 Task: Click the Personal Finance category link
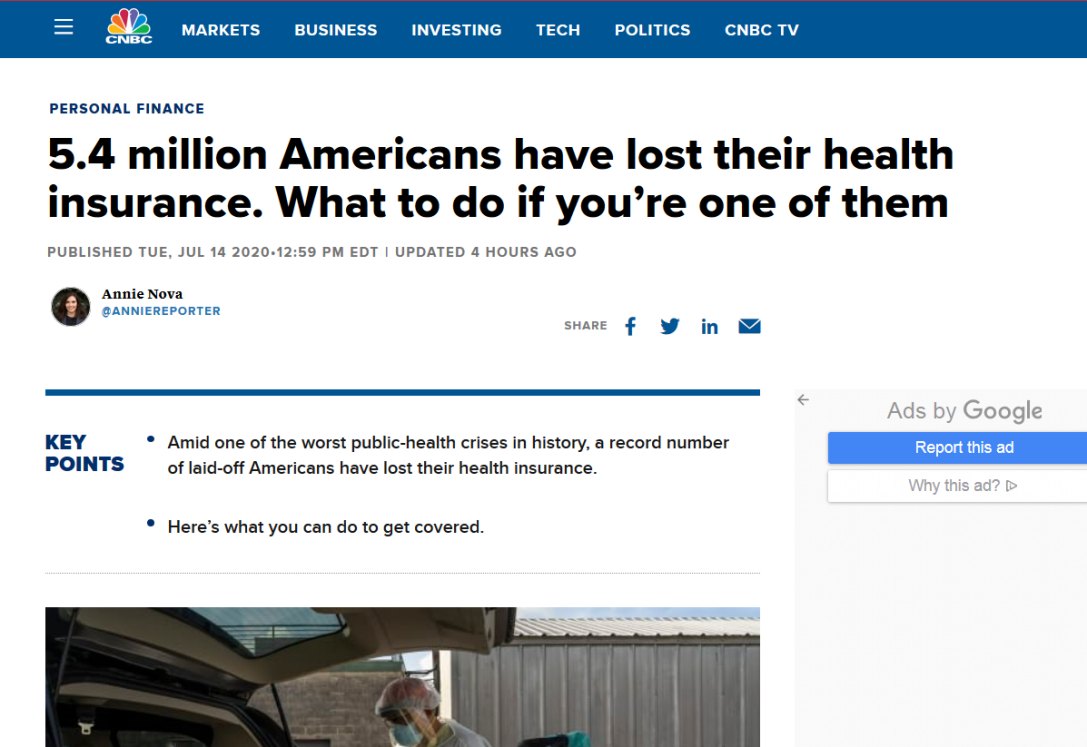point(127,108)
